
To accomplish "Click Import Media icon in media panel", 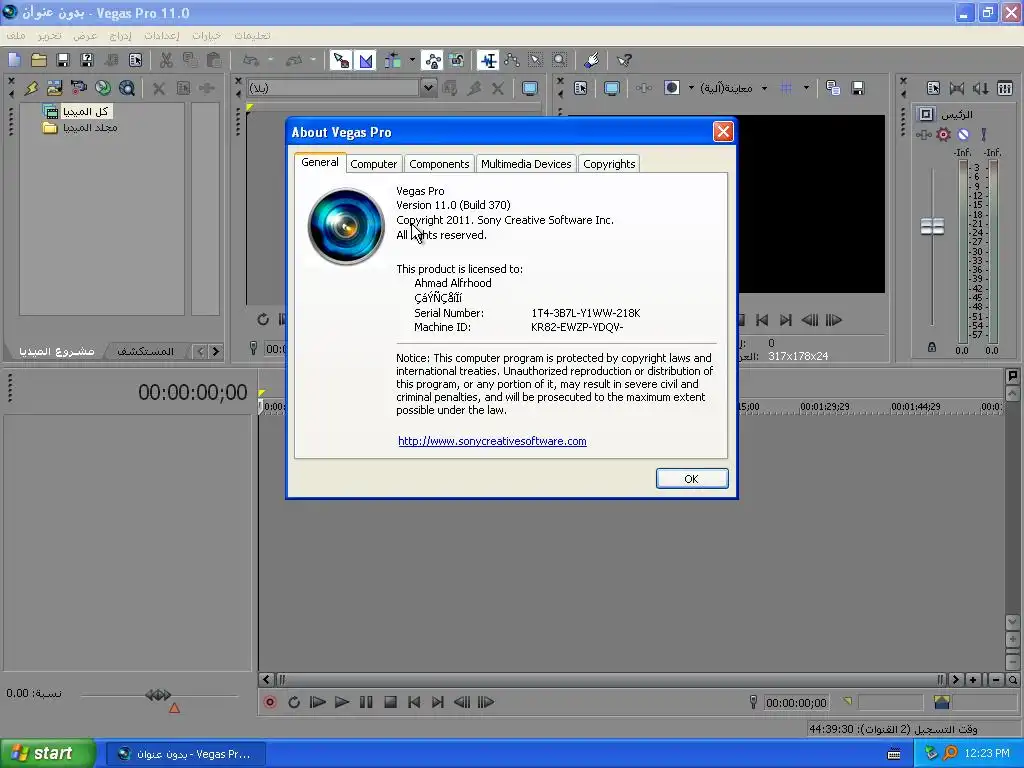I will tap(55, 88).
